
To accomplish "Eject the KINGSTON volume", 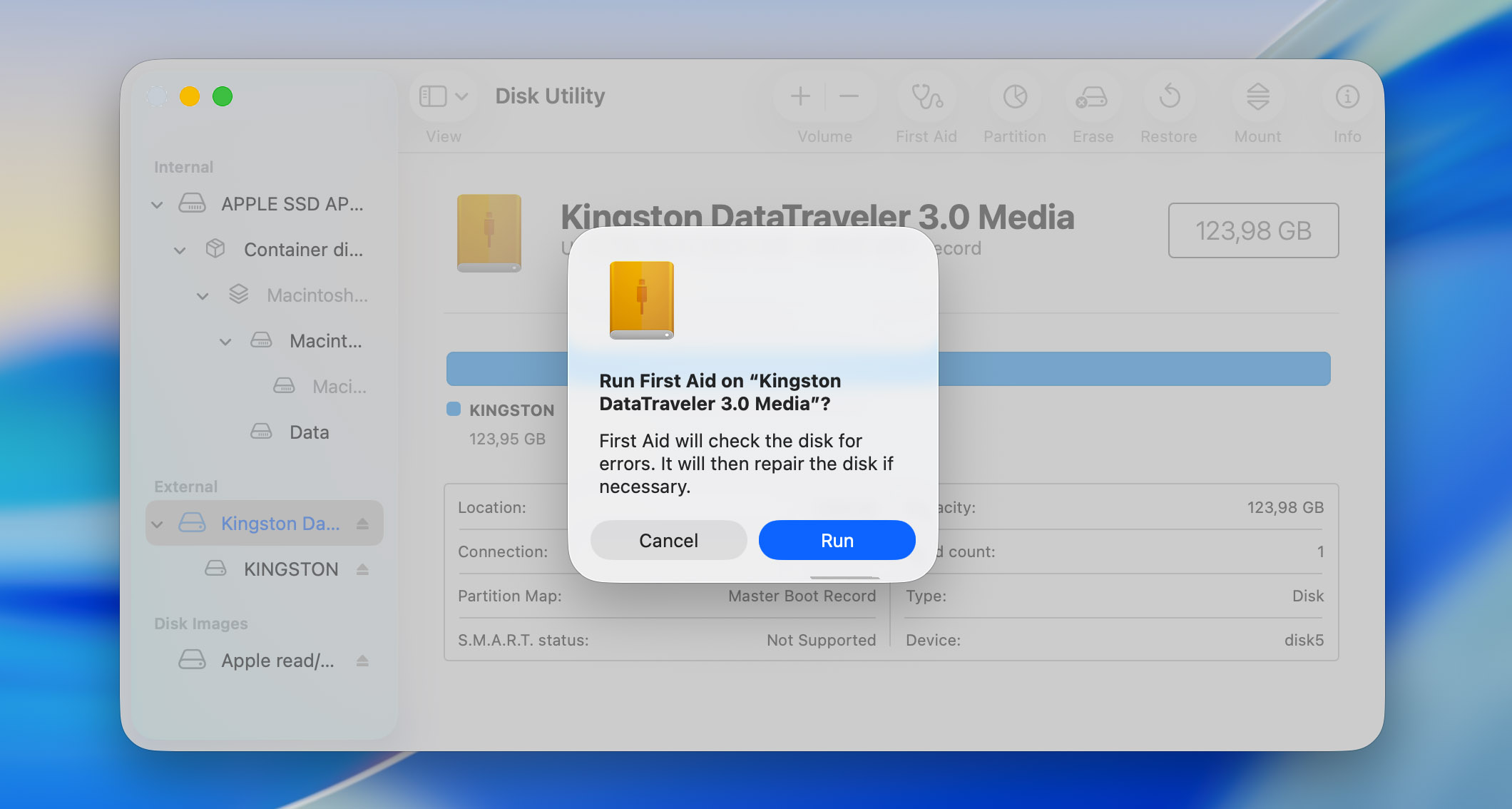I will tap(364, 569).
